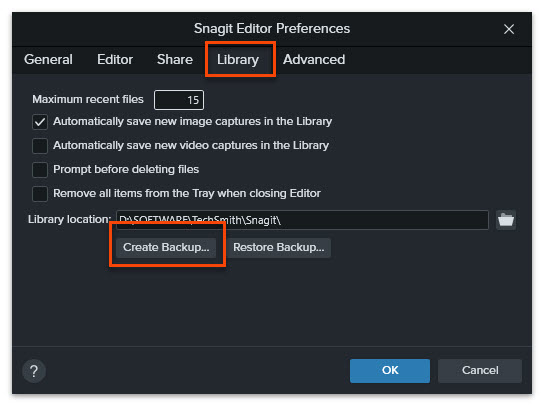Viewport: 544px width, 406px height.
Task: Close the Snagit Editor Preferences dialog
Action: [509, 29]
